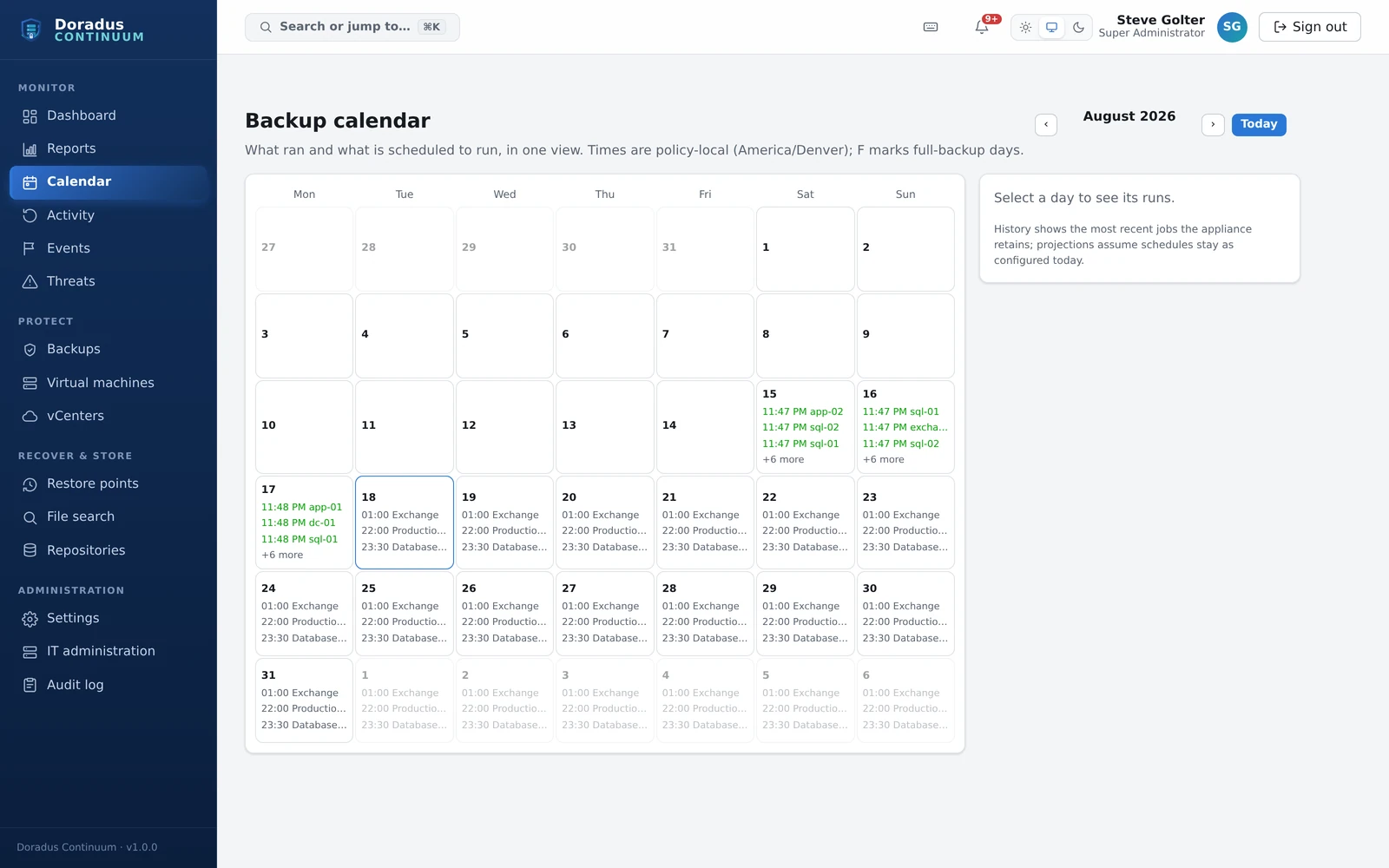The image size is (1389, 868).
Task: Go to previous month with left chevron
Action: pos(1046,125)
